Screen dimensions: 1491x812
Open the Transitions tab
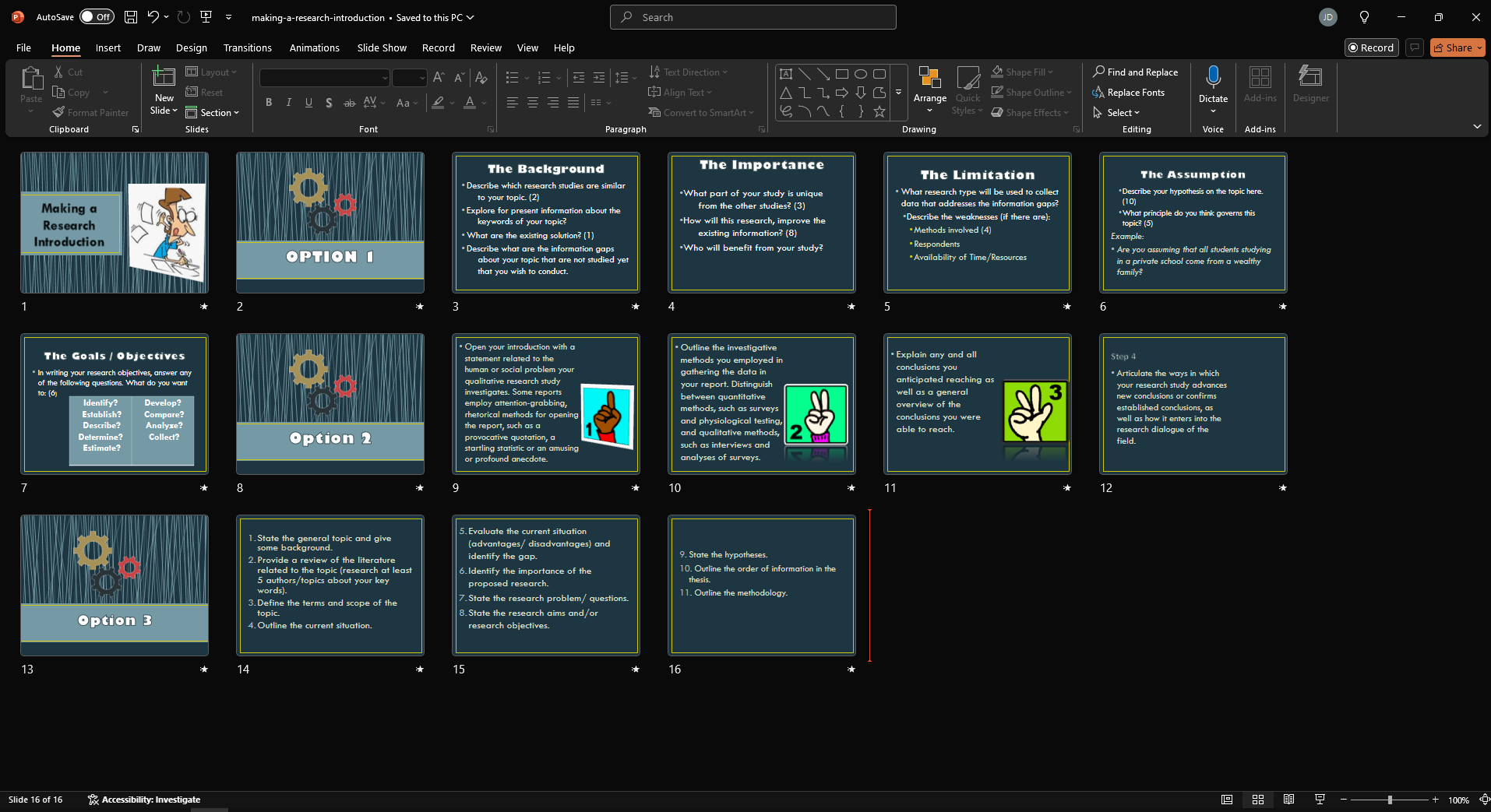247,47
